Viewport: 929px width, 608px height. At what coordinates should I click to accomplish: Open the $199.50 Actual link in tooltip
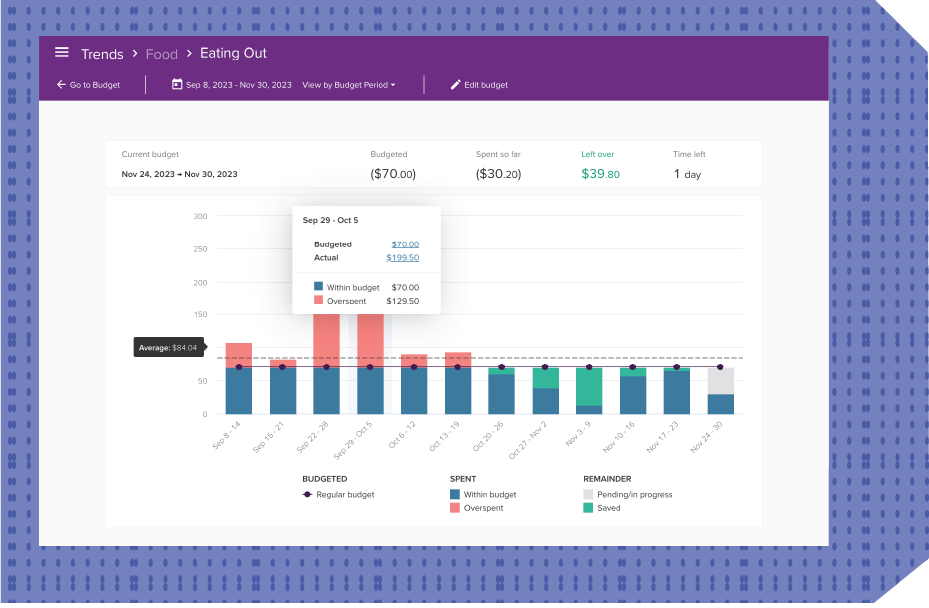(x=402, y=258)
